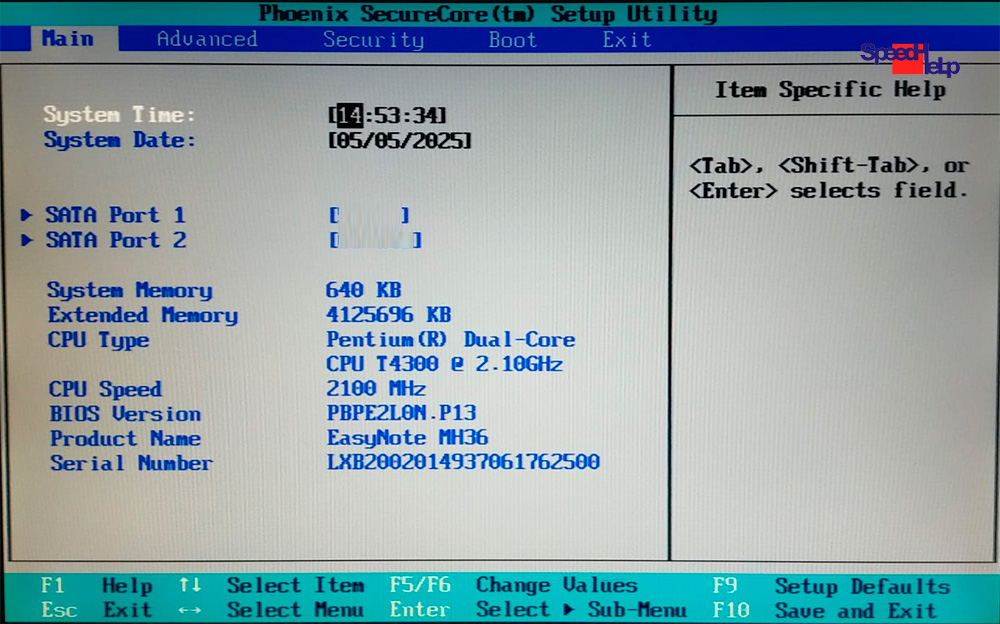
Task: Click the F1 Help key hint
Action: click(97, 586)
